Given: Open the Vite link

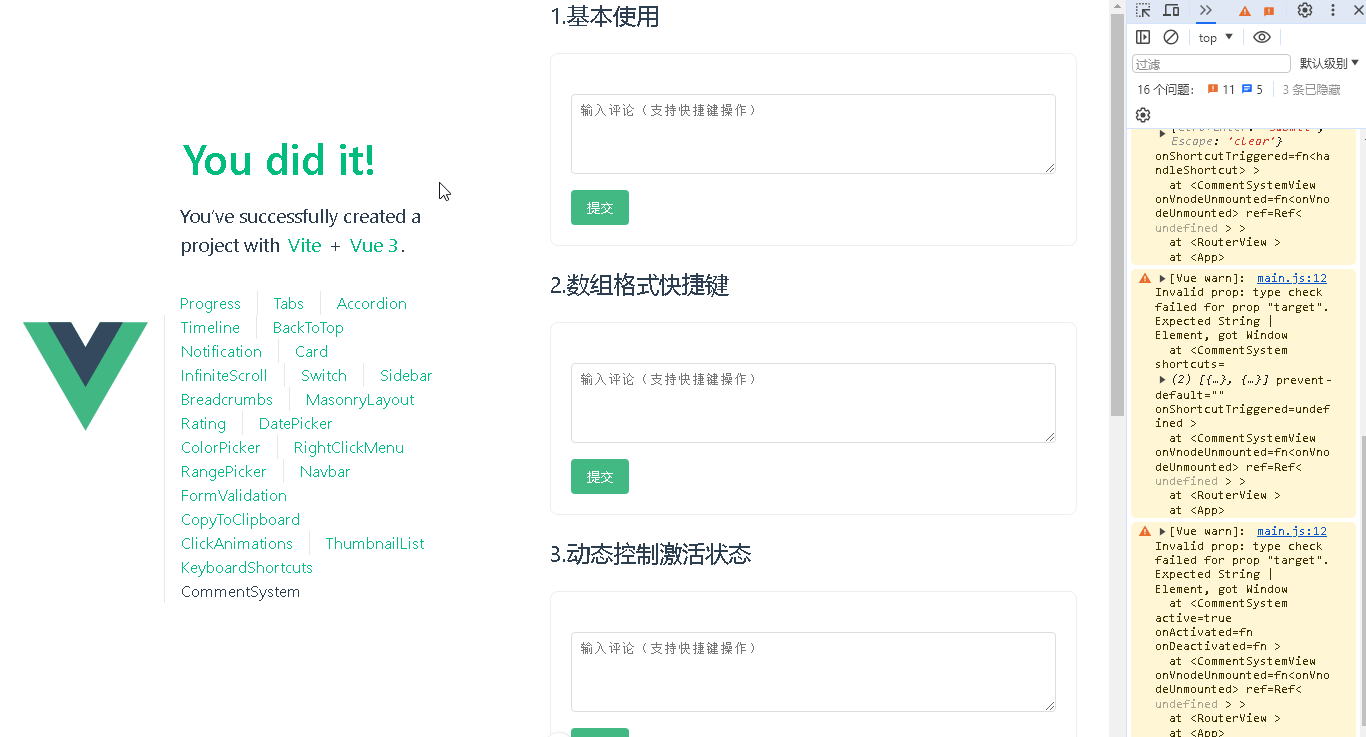Looking at the screenshot, I should [x=305, y=246].
